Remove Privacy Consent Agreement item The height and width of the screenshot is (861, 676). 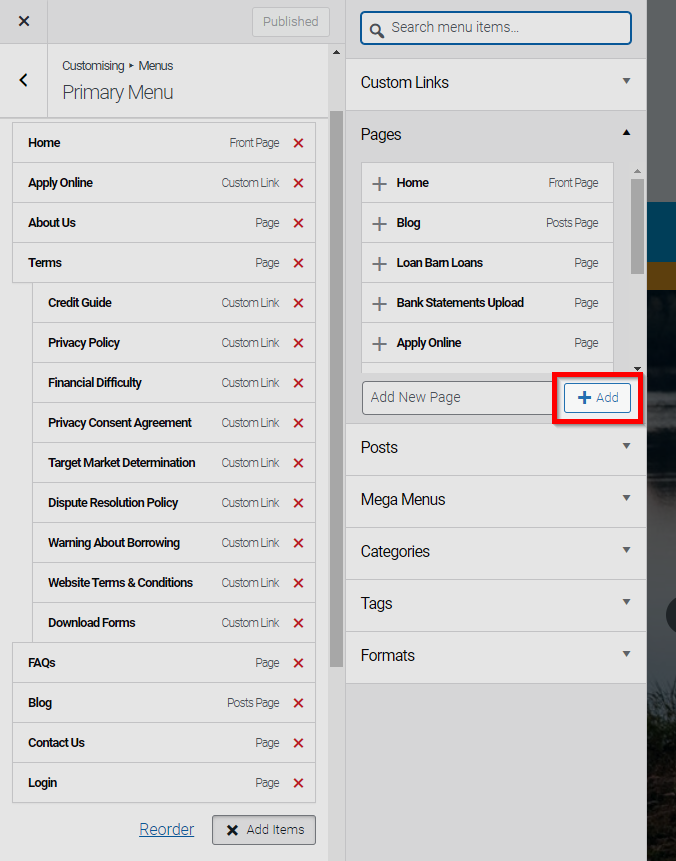coord(298,423)
